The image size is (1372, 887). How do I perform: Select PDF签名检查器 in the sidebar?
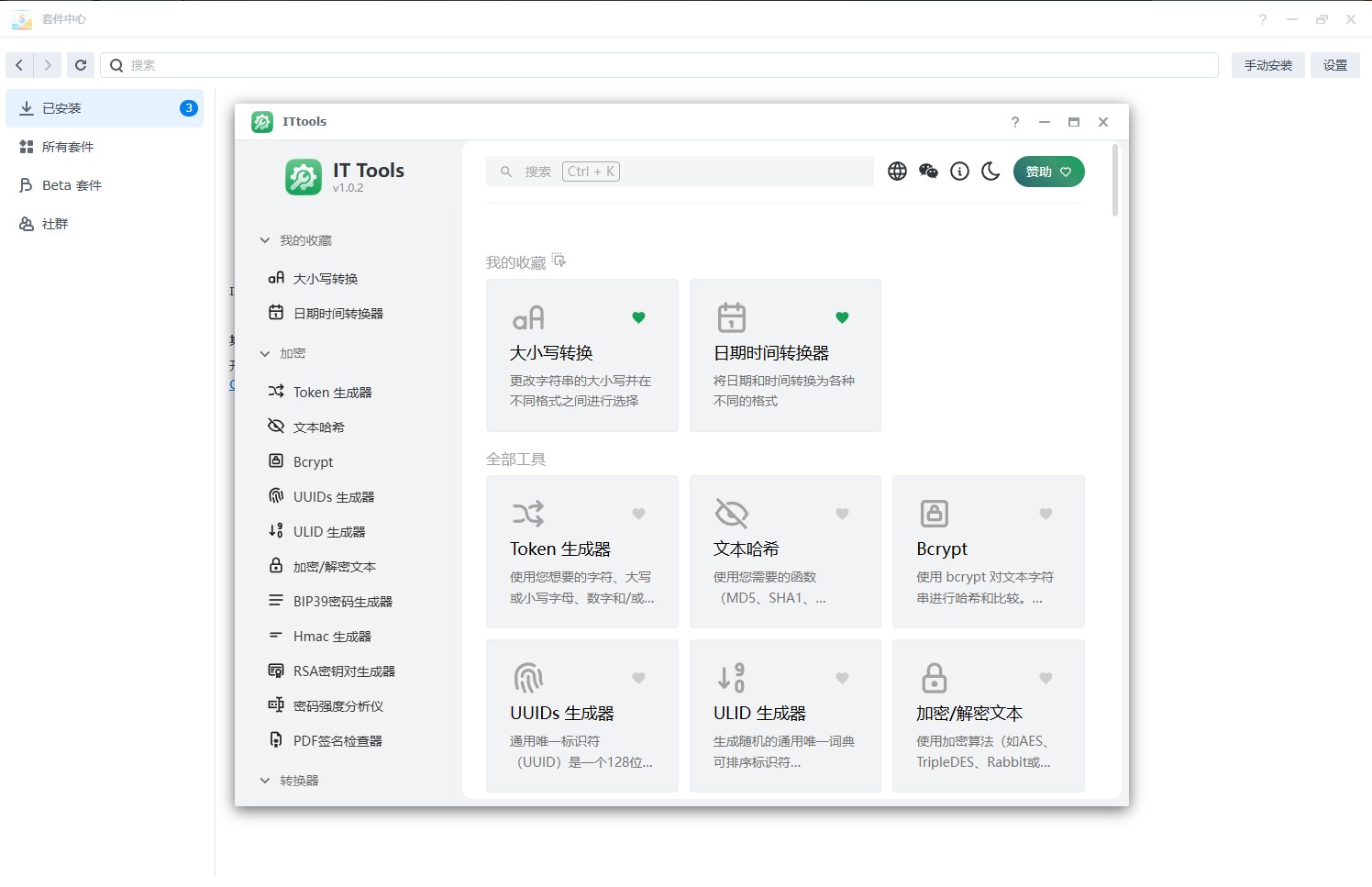[x=337, y=741]
